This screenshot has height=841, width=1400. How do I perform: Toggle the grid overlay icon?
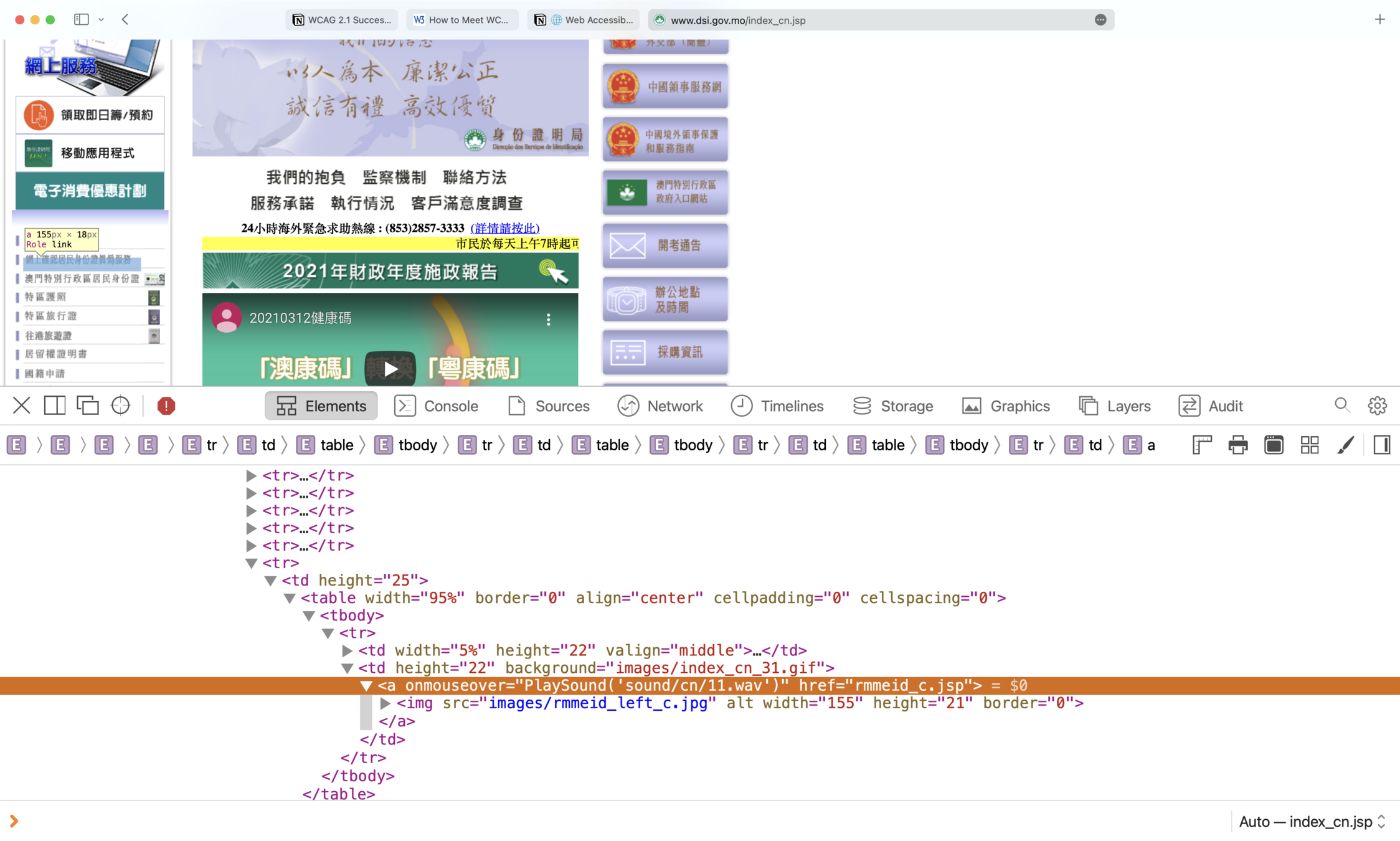coord(1309,445)
